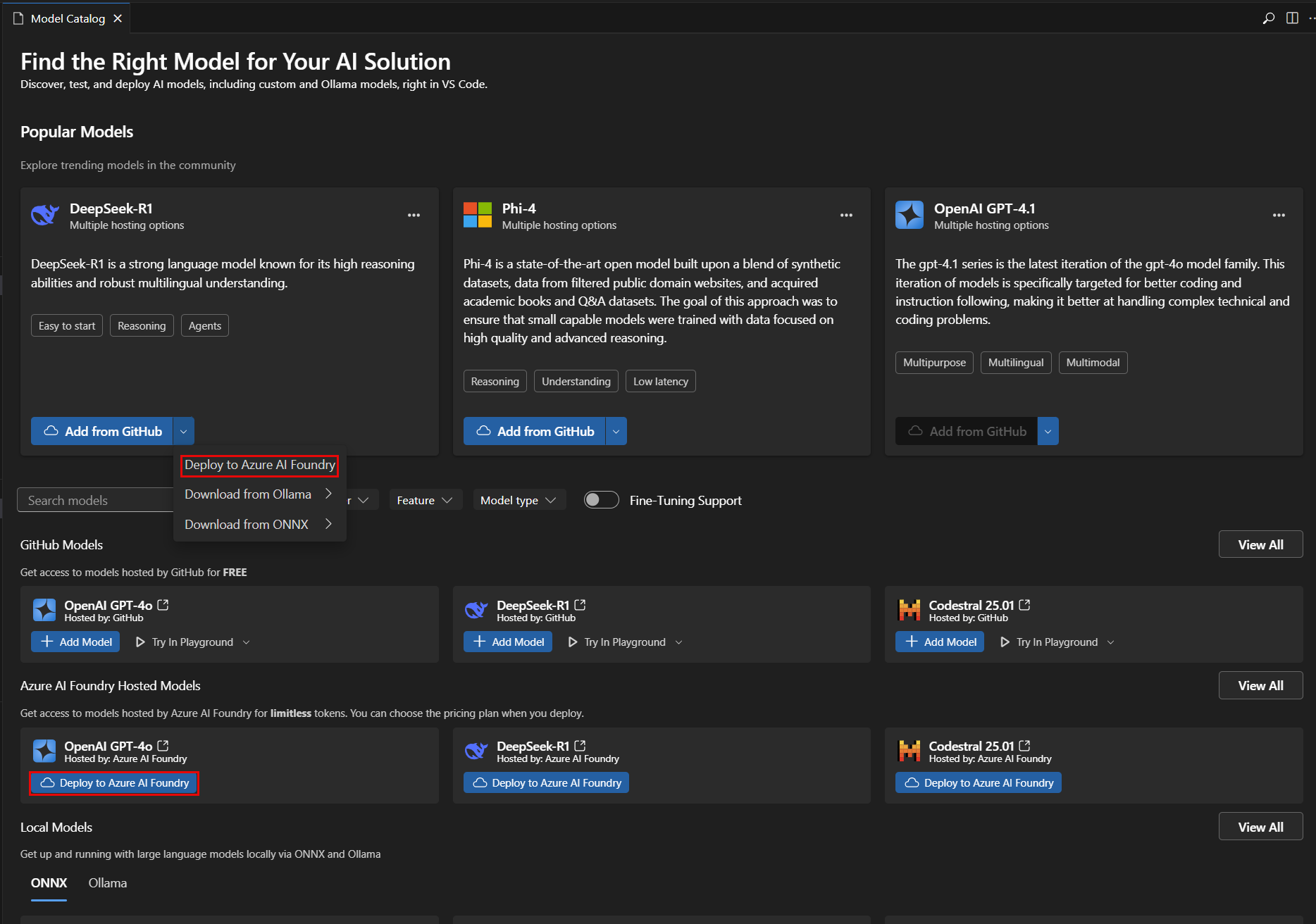Open ellipsis menu on OpenAI GPT-4.1 card
The width and height of the screenshot is (1316, 924).
coord(1279,215)
